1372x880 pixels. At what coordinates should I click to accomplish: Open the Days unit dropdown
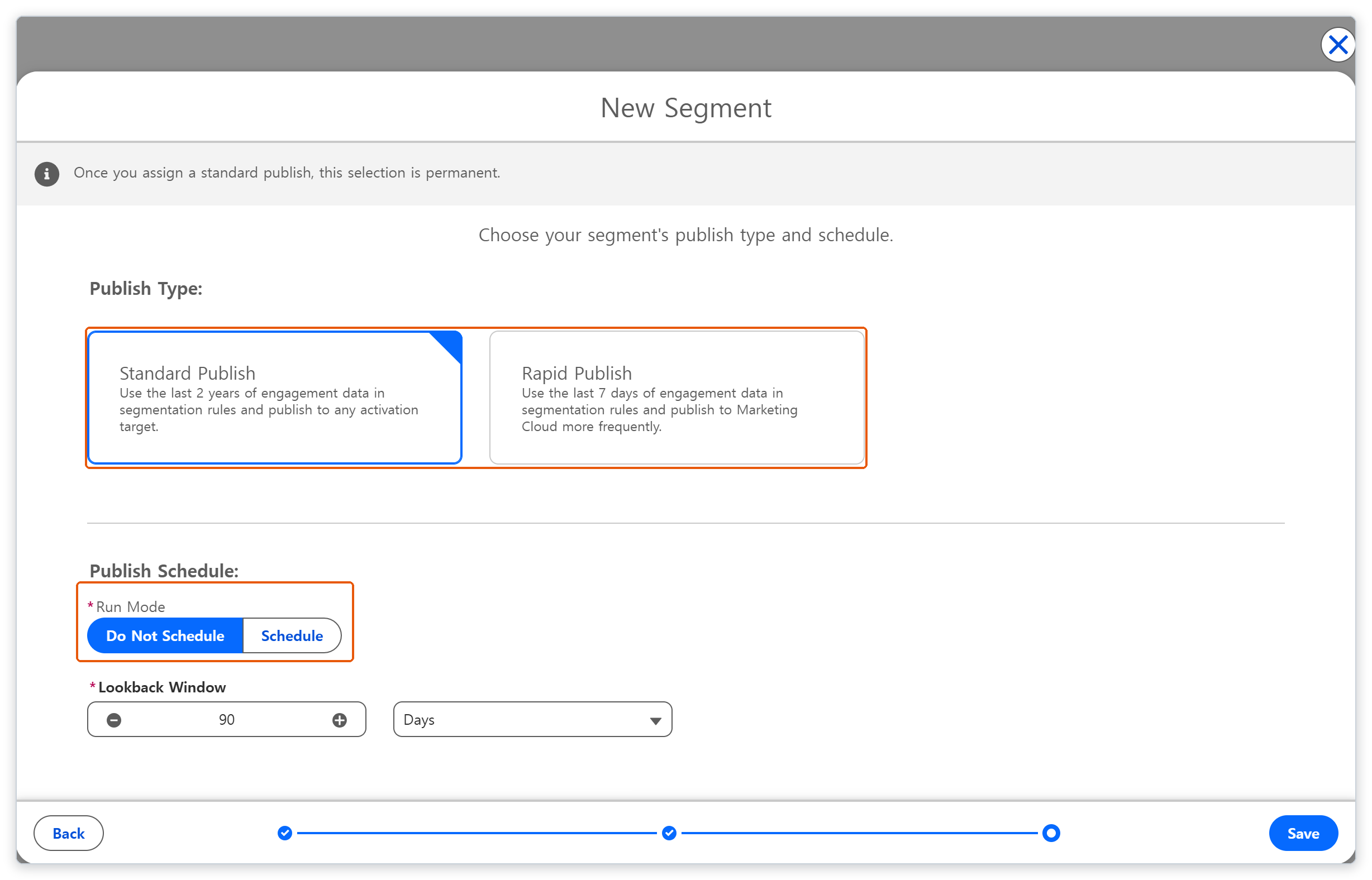532,719
